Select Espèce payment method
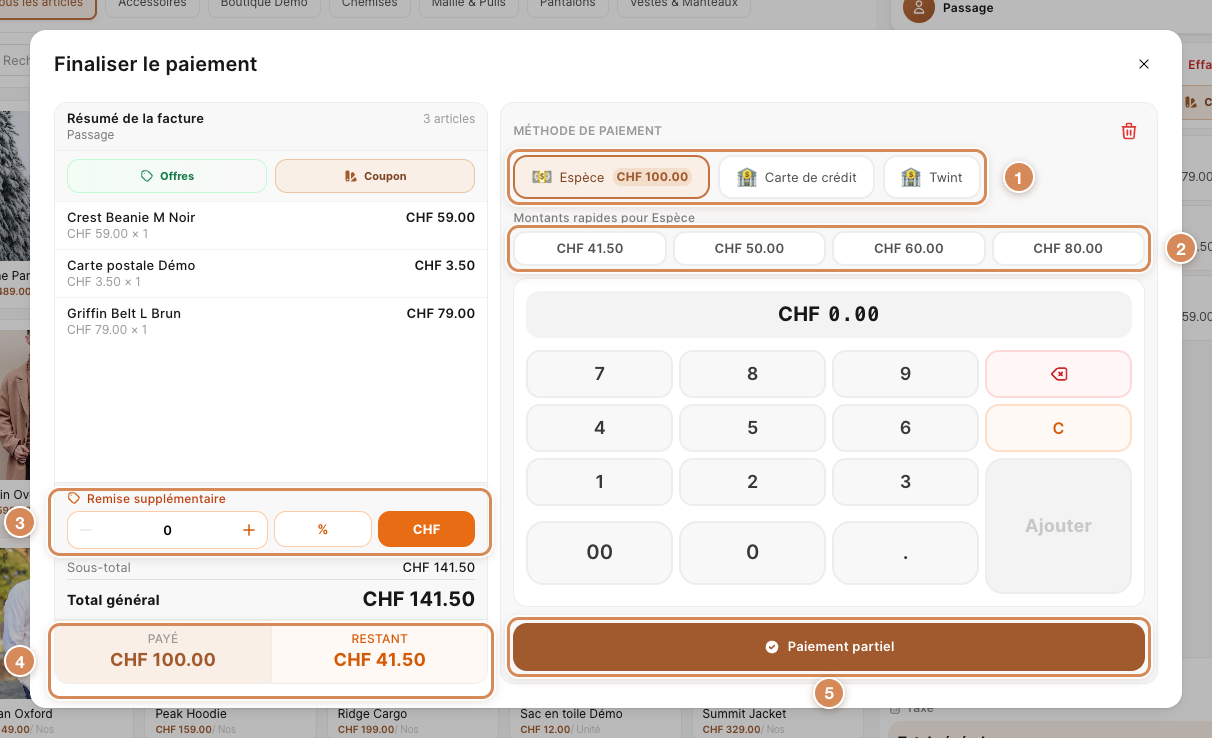This screenshot has width=1212, height=738. (x=611, y=177)
